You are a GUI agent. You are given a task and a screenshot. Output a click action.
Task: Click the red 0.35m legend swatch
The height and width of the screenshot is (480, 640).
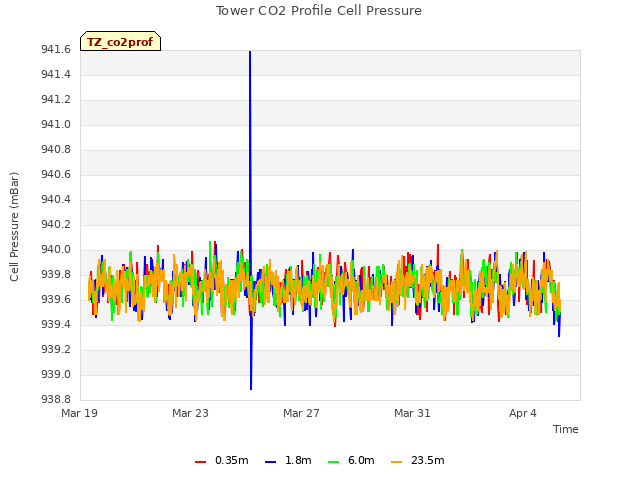click(200, 462)
